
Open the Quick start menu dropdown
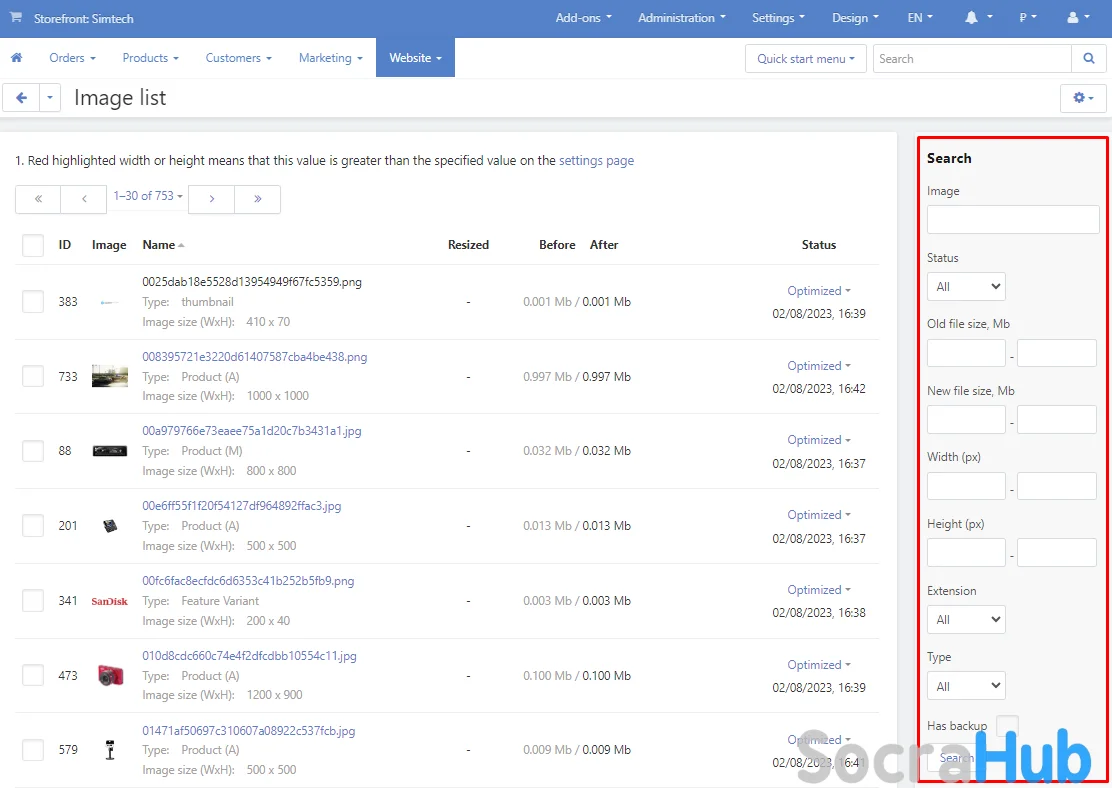pyautogui.click(x=805, y=59)
